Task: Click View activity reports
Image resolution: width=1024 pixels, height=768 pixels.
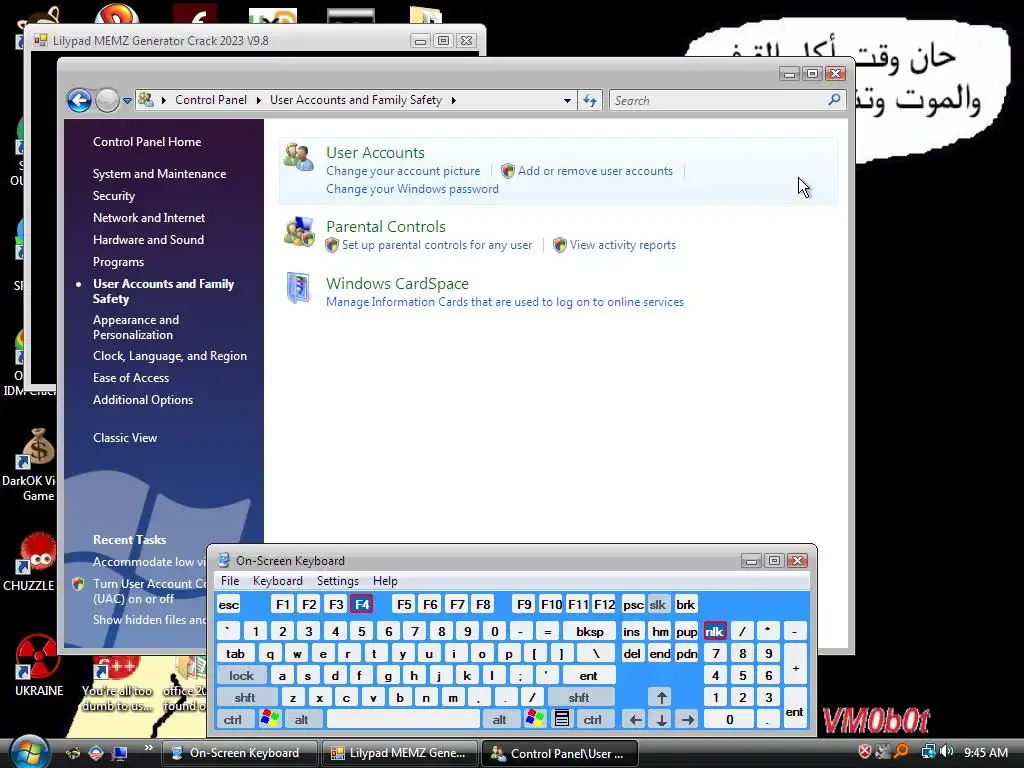Action: [622, 245]
